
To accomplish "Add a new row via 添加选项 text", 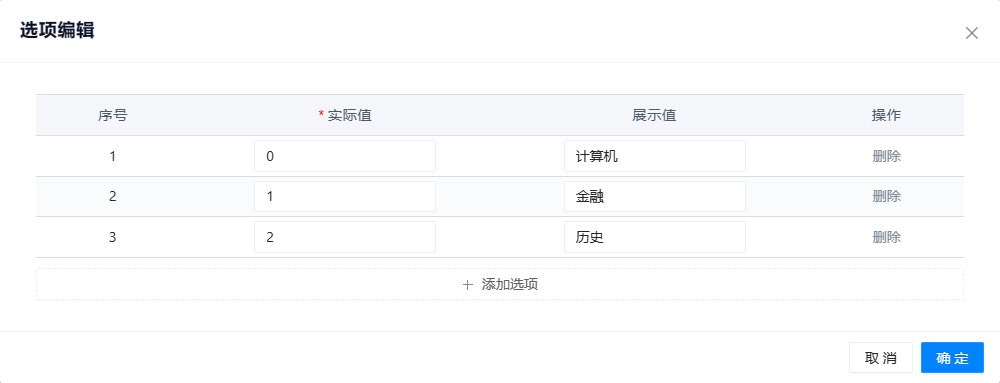I will pyautogui.click(x=510, y=284).
